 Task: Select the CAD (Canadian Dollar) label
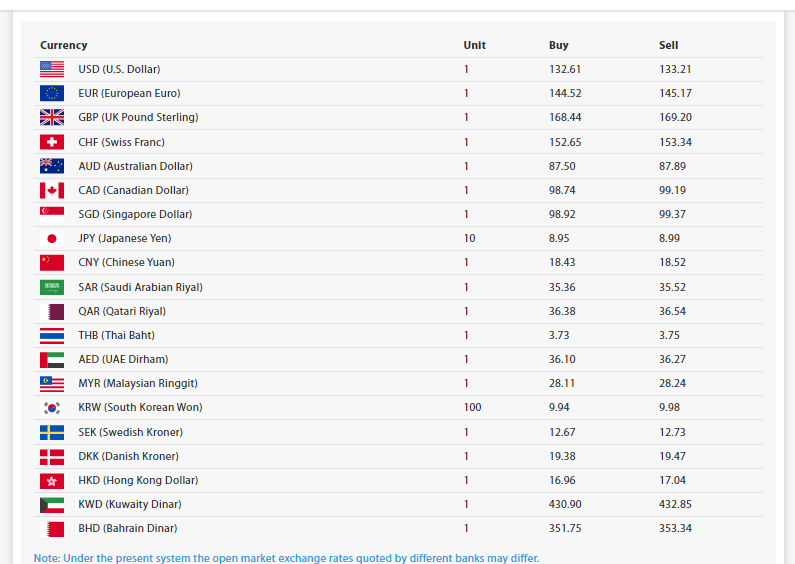[x=133, y=190]
